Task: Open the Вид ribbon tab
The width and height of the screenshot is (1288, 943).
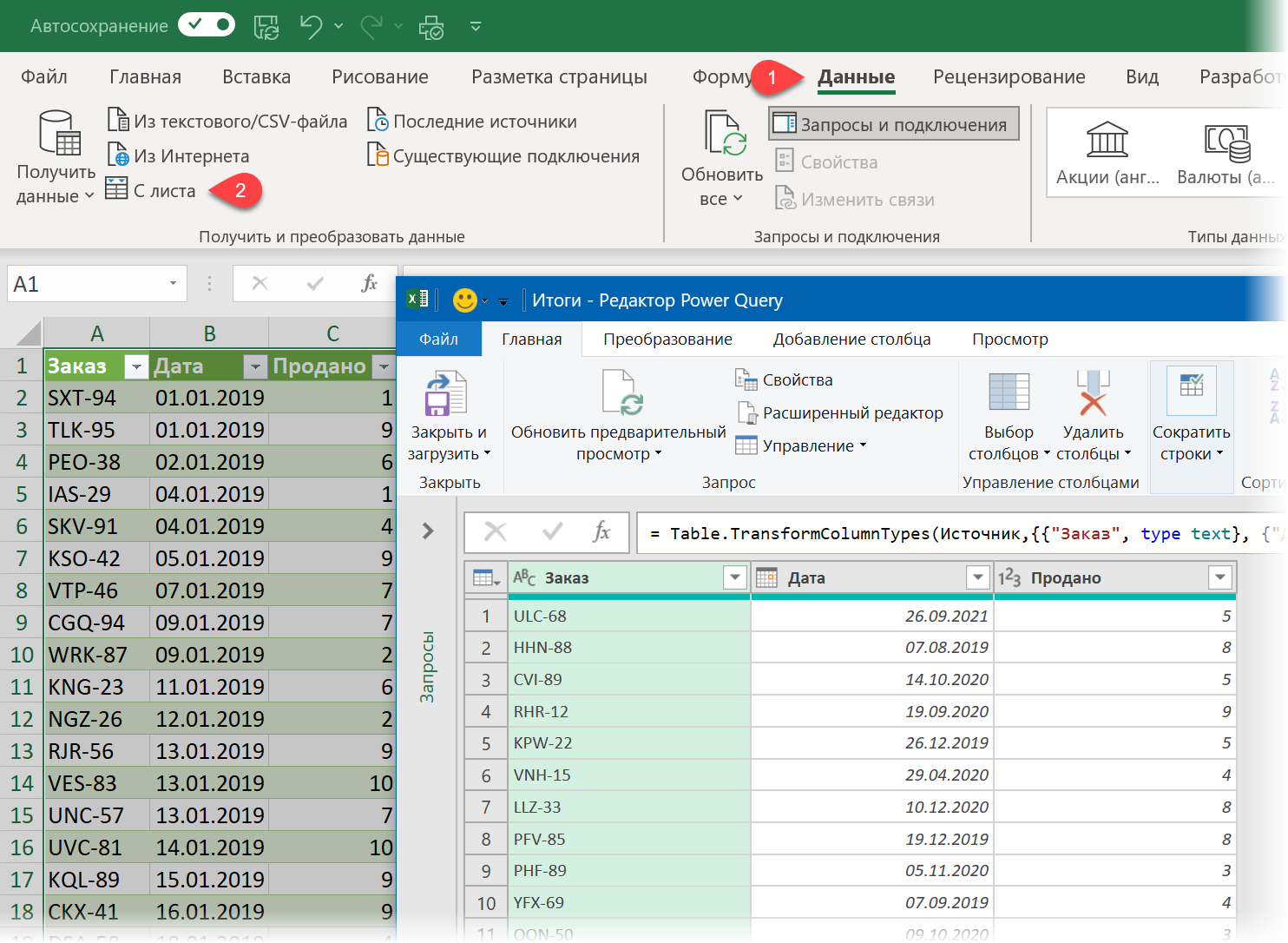Action: (x=1142, y=76)
